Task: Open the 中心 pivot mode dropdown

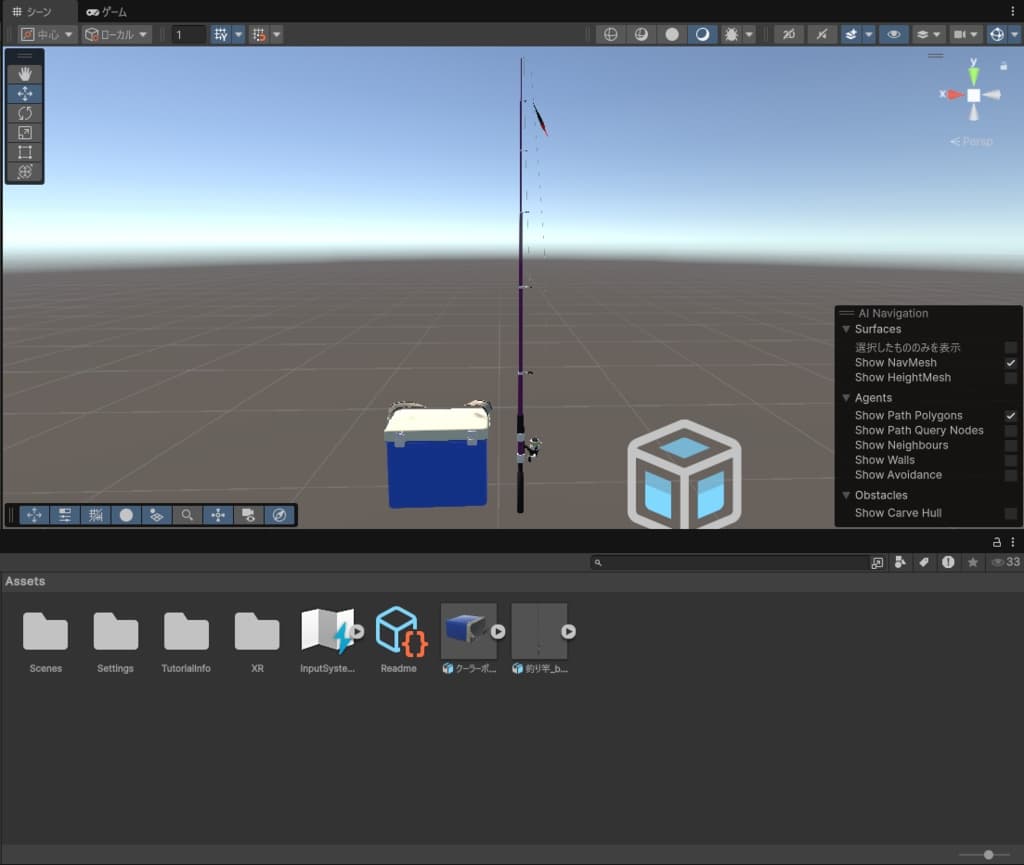Action: tap(47, 34)
